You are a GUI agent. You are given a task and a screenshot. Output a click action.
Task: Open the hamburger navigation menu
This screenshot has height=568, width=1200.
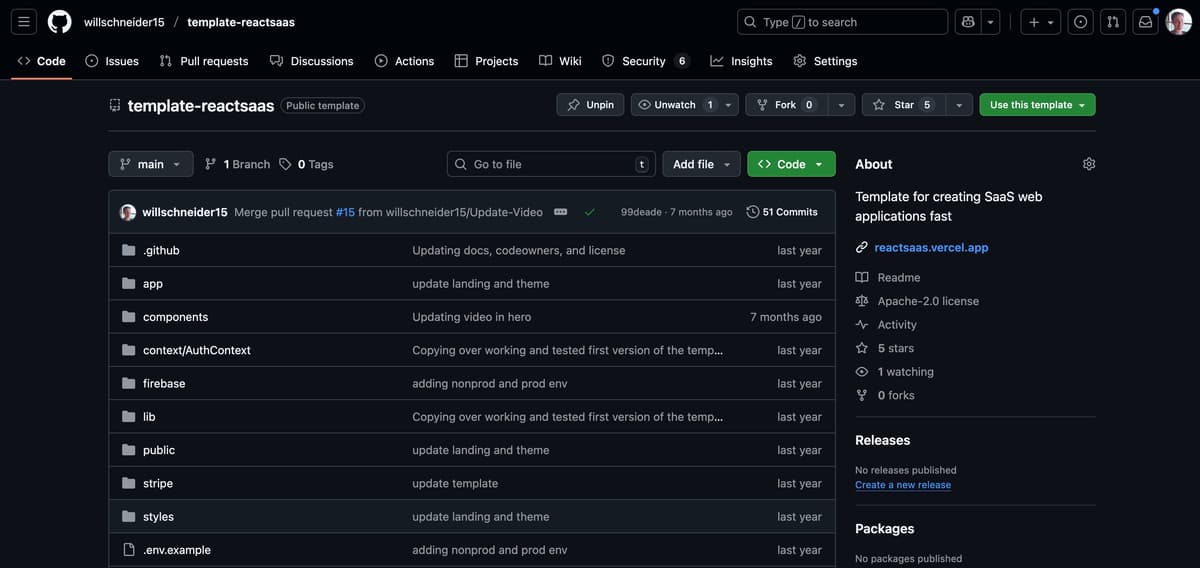pos(25,22)
